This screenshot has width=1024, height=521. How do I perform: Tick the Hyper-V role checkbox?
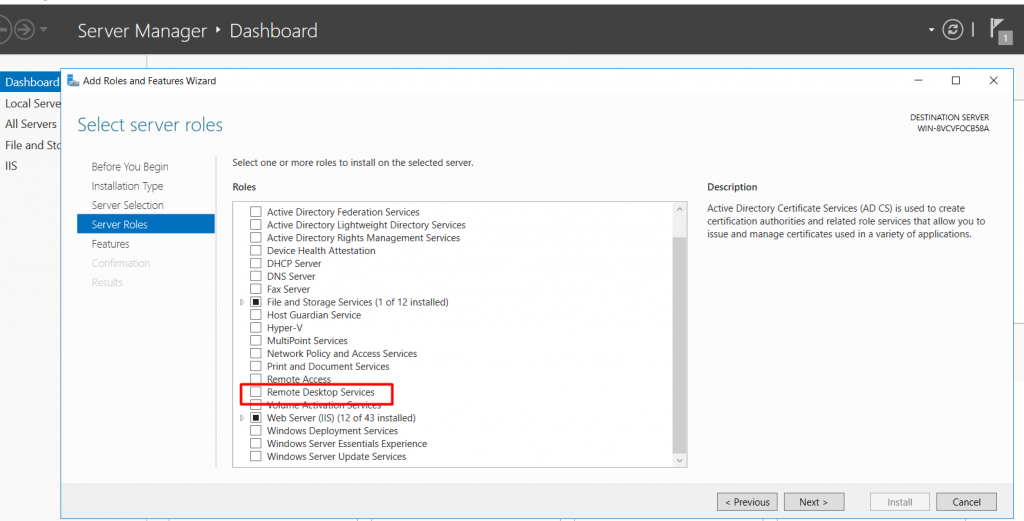point(256,328)
